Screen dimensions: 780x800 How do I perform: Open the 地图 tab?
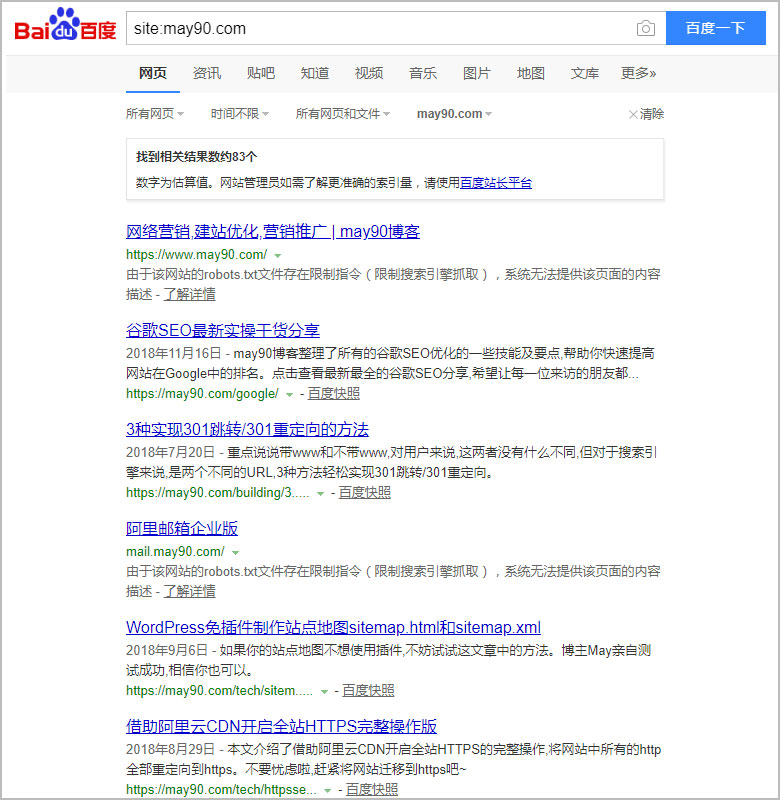point(531,73)
